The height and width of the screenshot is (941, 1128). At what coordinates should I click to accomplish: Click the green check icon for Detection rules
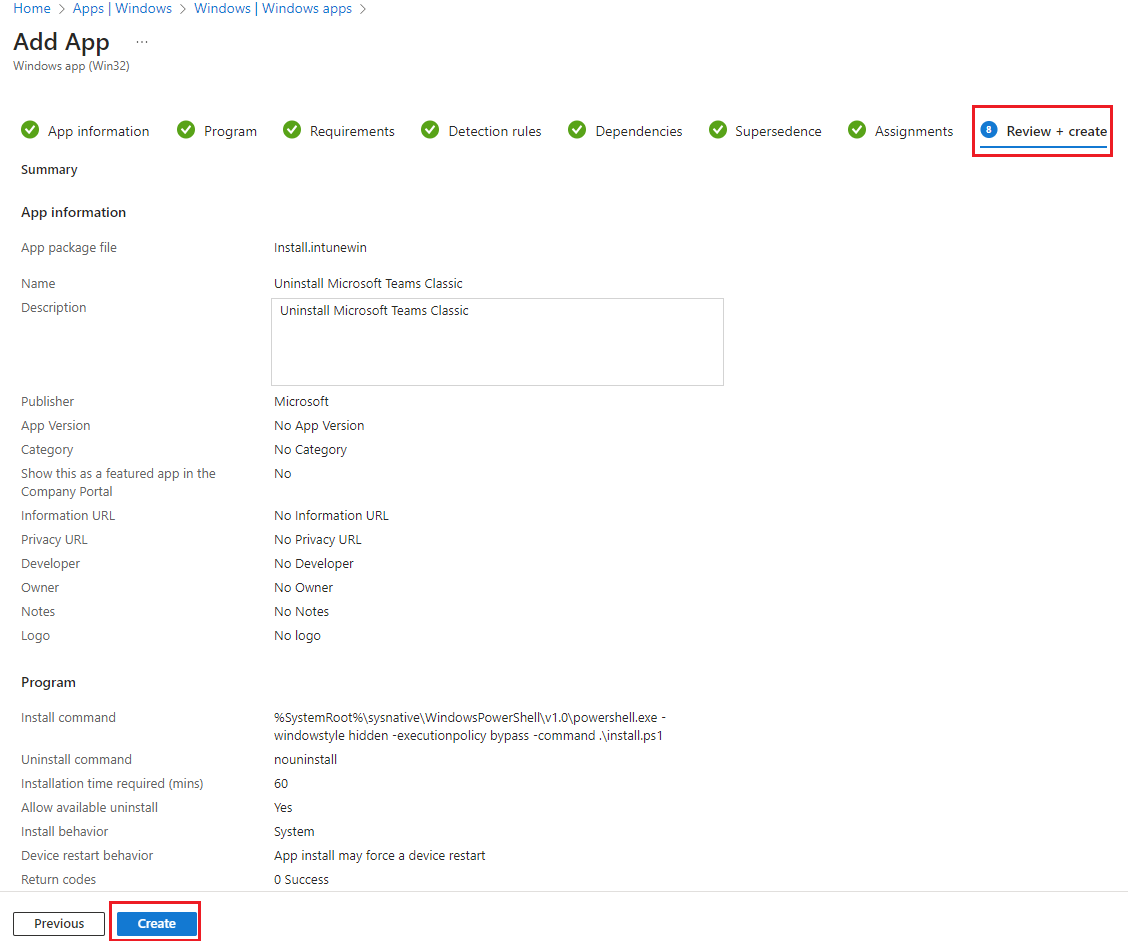click(430, 129)
